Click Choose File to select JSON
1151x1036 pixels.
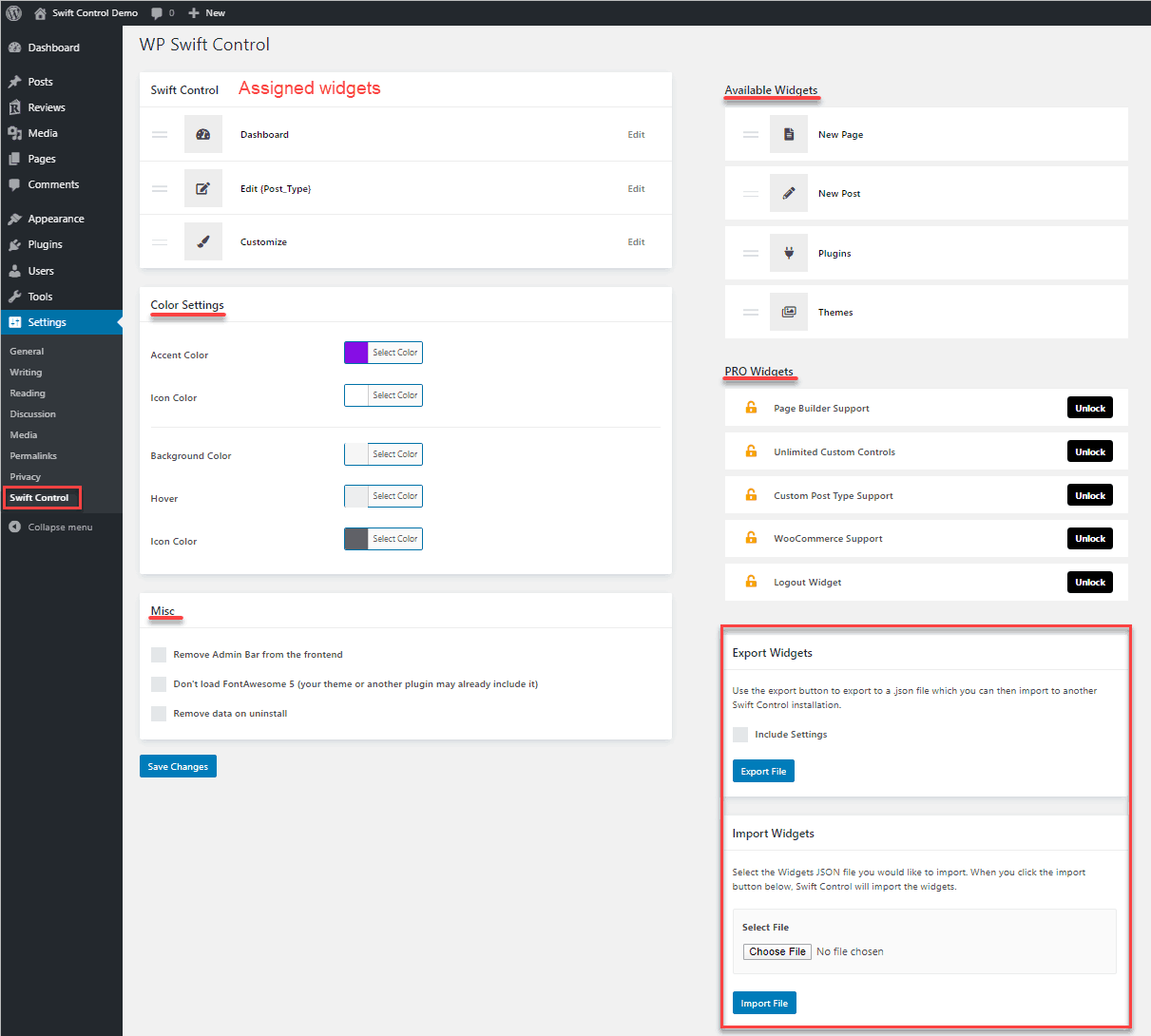(777, 951)
